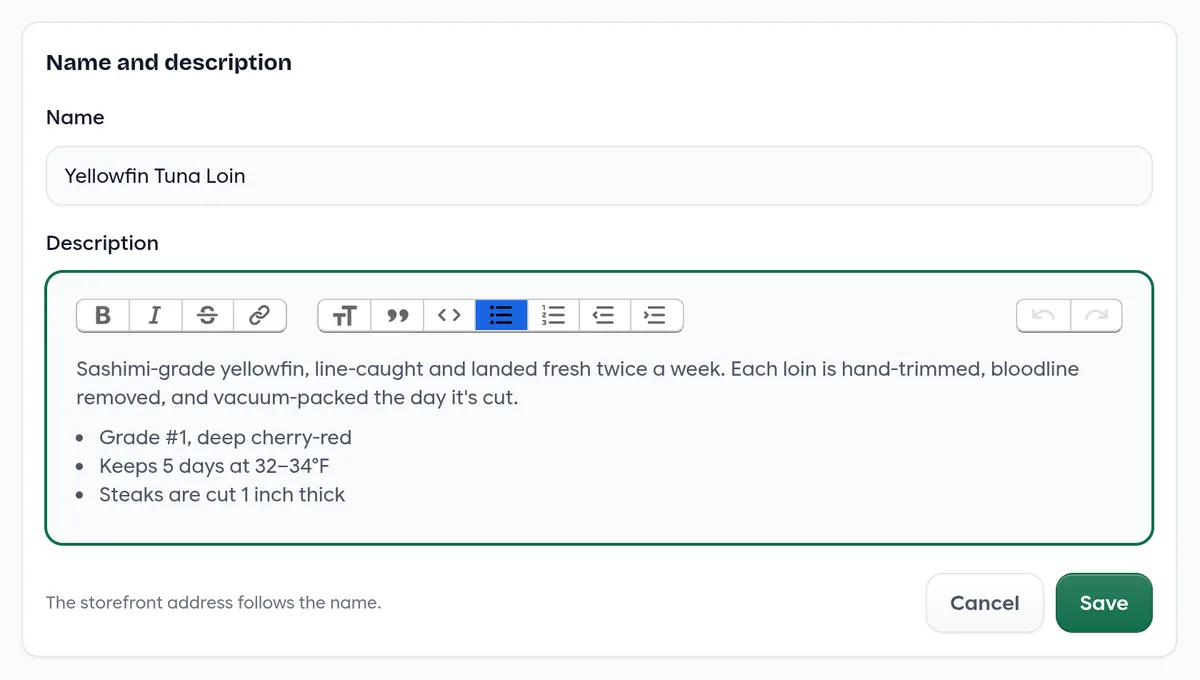The image size is (1200, 680).
Task: Toggle italic formatting
Action: [x=155, y=316]
